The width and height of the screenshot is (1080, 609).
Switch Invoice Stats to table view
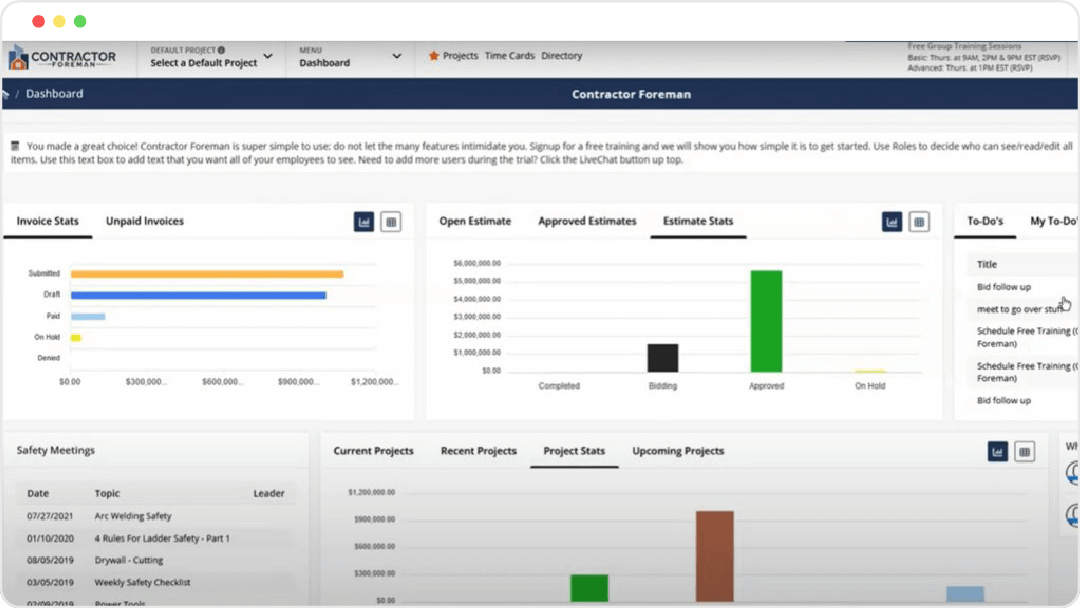pyautogui.click(x=391, y=221)
